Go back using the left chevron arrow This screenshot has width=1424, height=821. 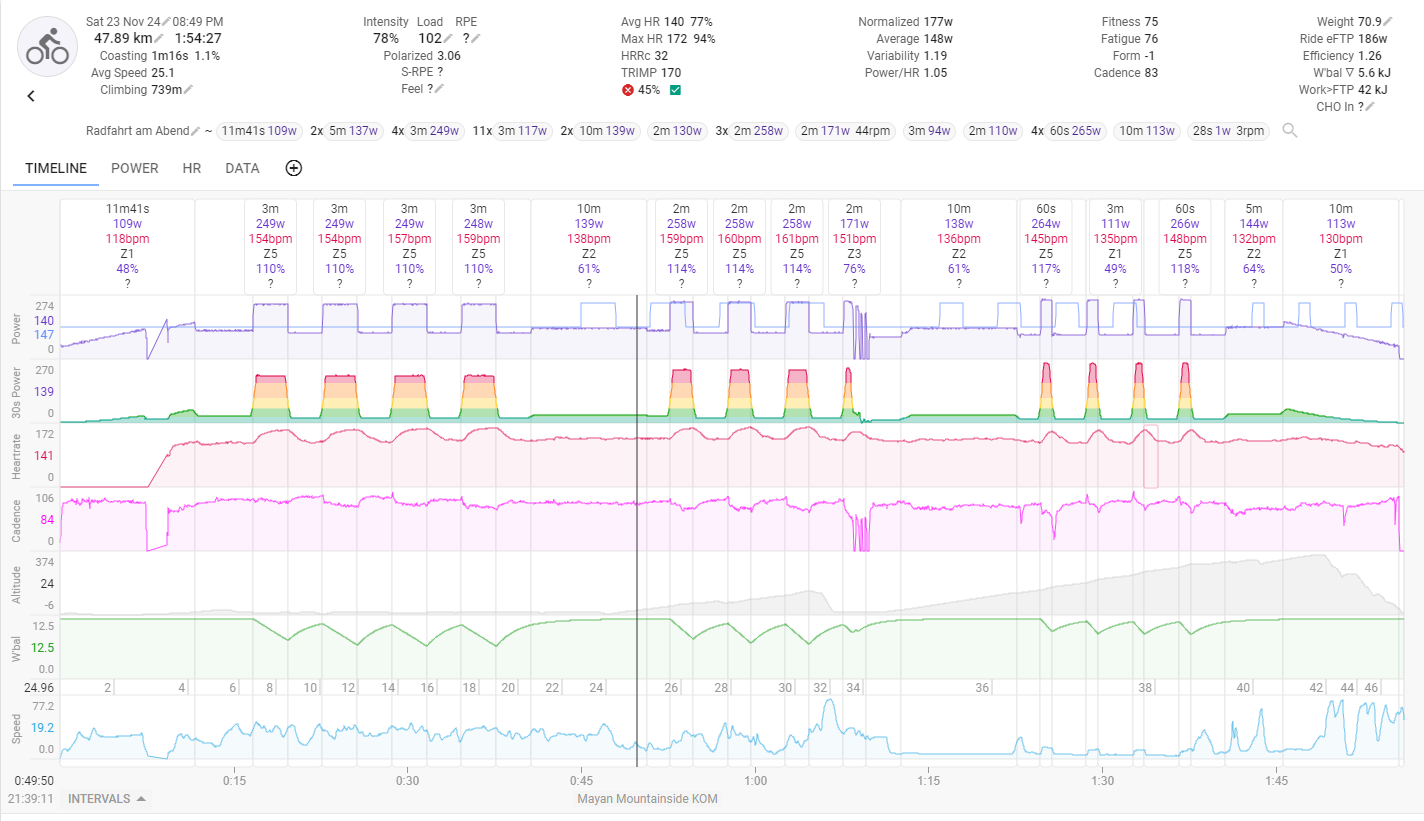coord(31,96)
